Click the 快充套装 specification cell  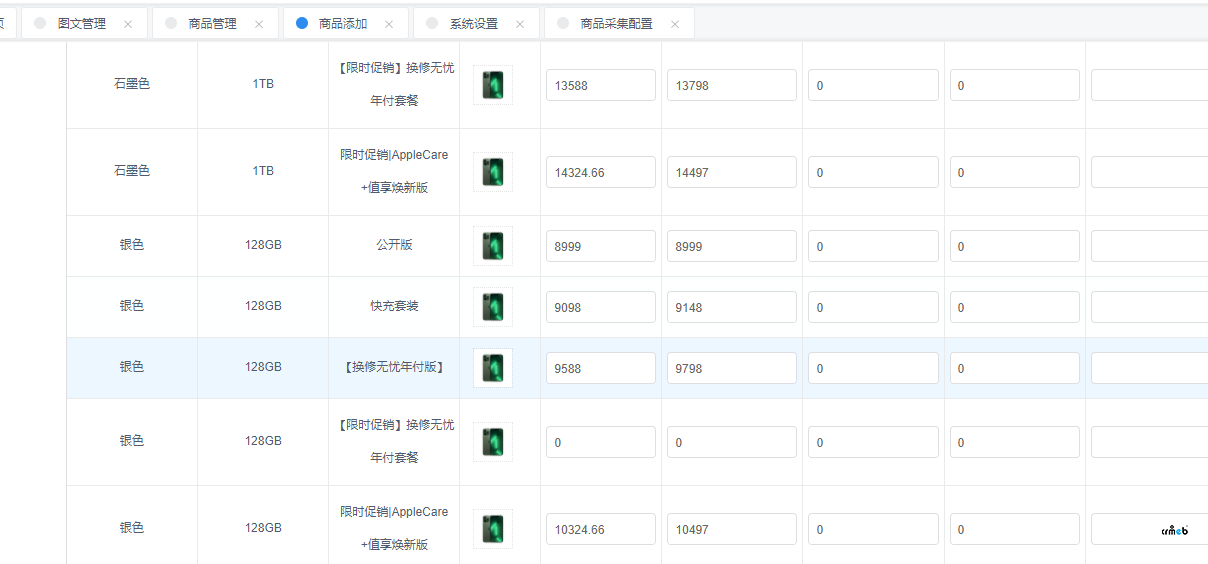(x=394, y=306)
